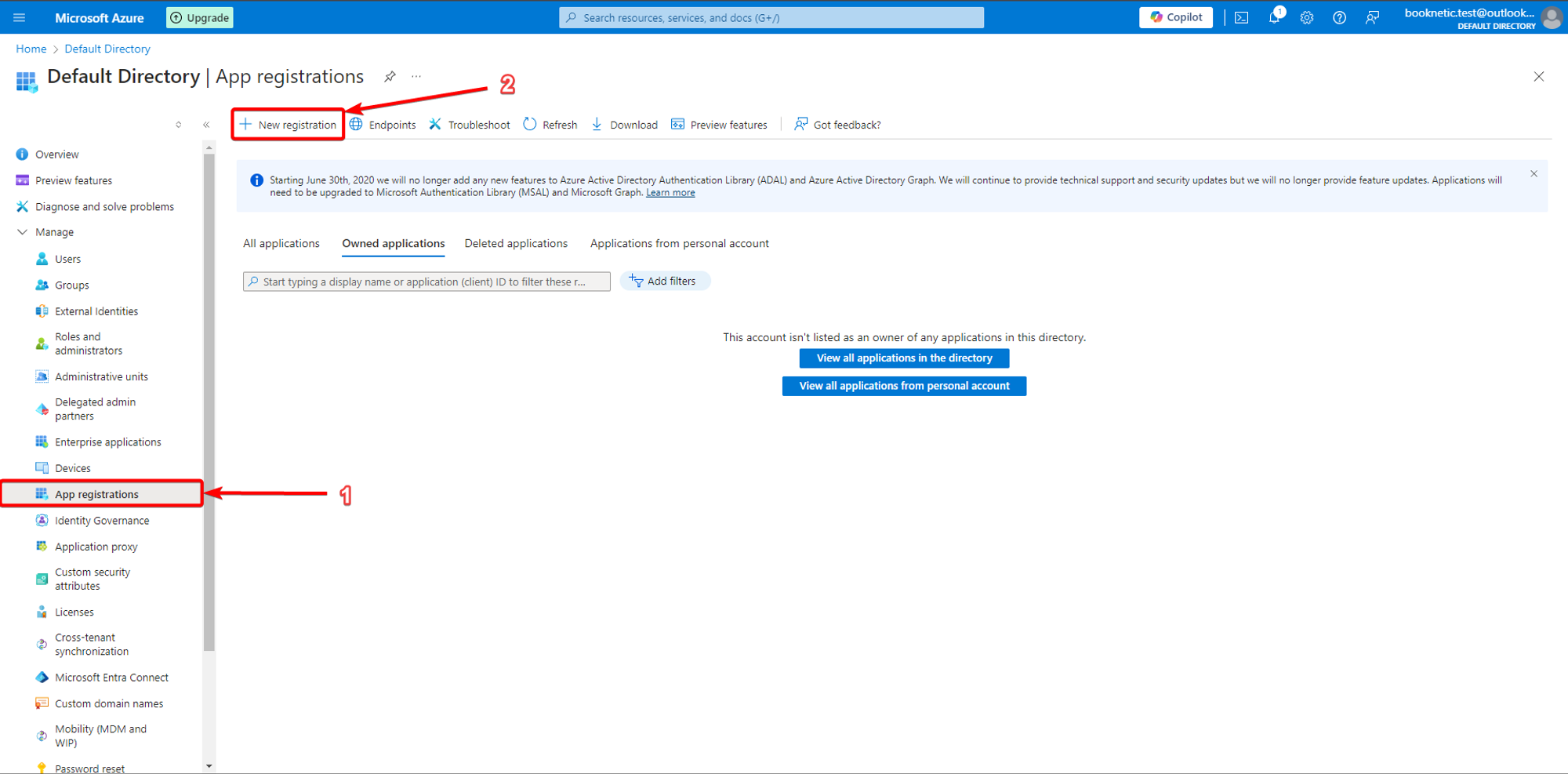The height and width of the screenshot is (774, 1568).
Task: Open portal settings gear icon
Action: 1307,17
